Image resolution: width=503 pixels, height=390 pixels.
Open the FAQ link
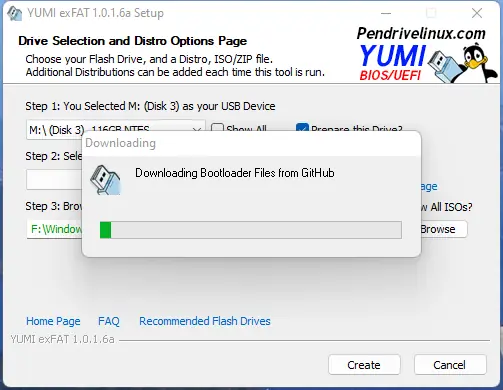click(109, 321)
